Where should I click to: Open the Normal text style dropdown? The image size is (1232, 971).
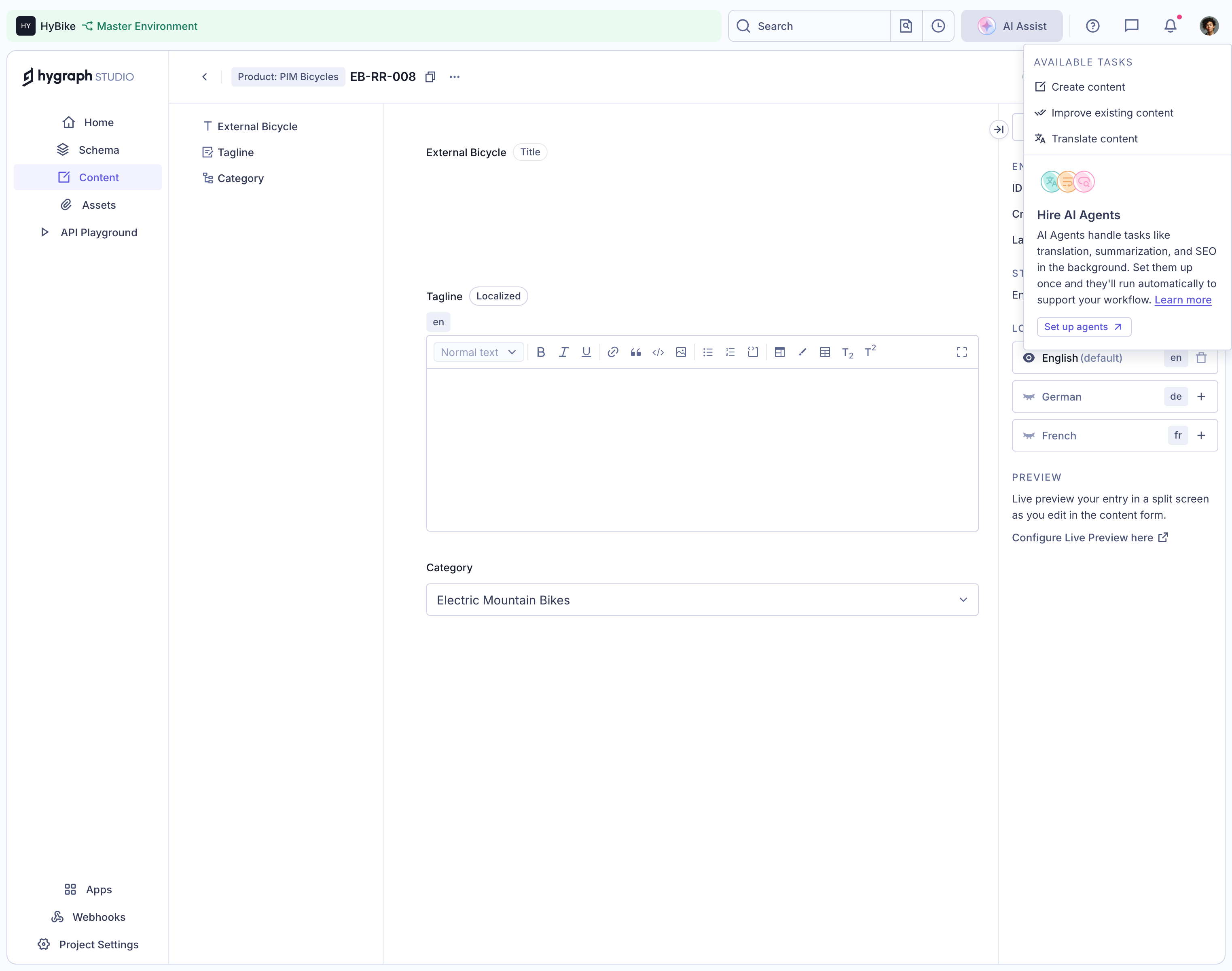tap(478, 352)
